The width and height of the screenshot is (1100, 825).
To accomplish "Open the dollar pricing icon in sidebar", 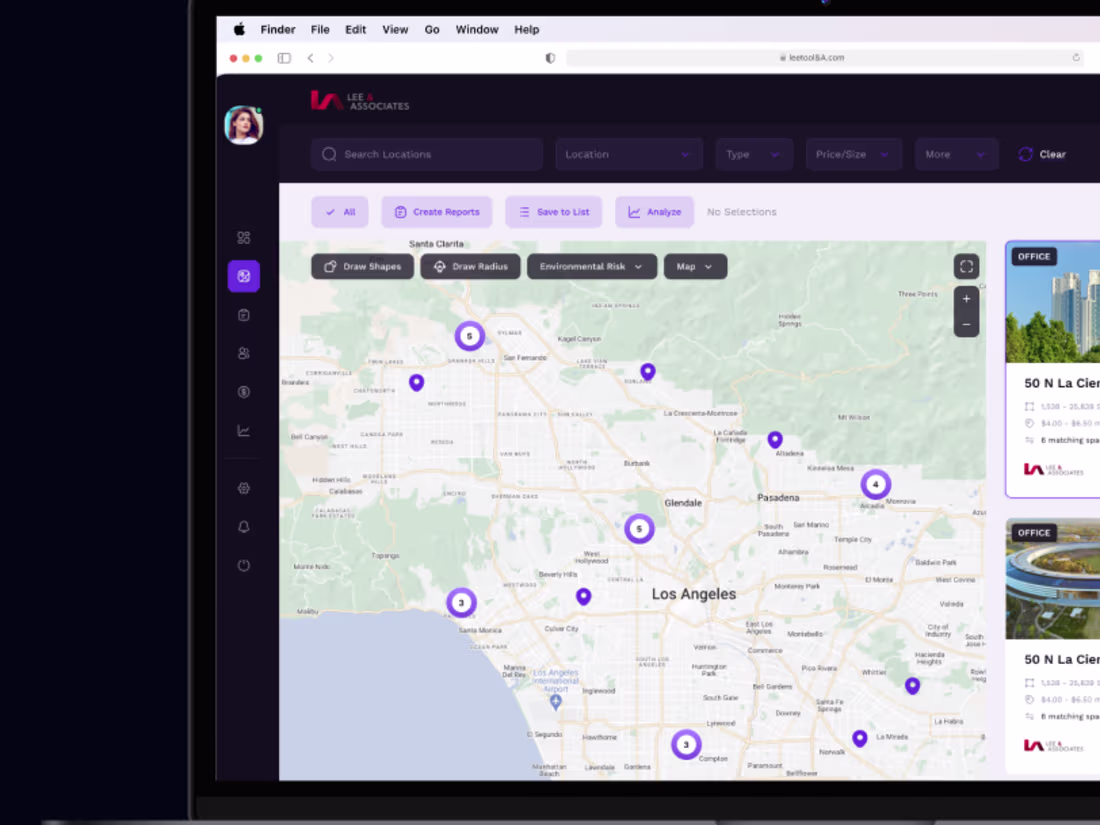I will tap(243, 392).
